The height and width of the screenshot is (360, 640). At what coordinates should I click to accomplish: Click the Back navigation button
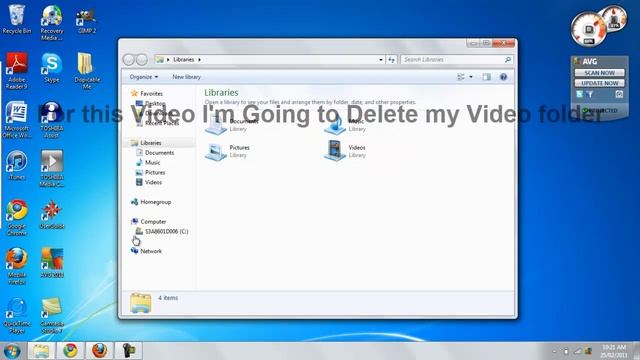129,60
